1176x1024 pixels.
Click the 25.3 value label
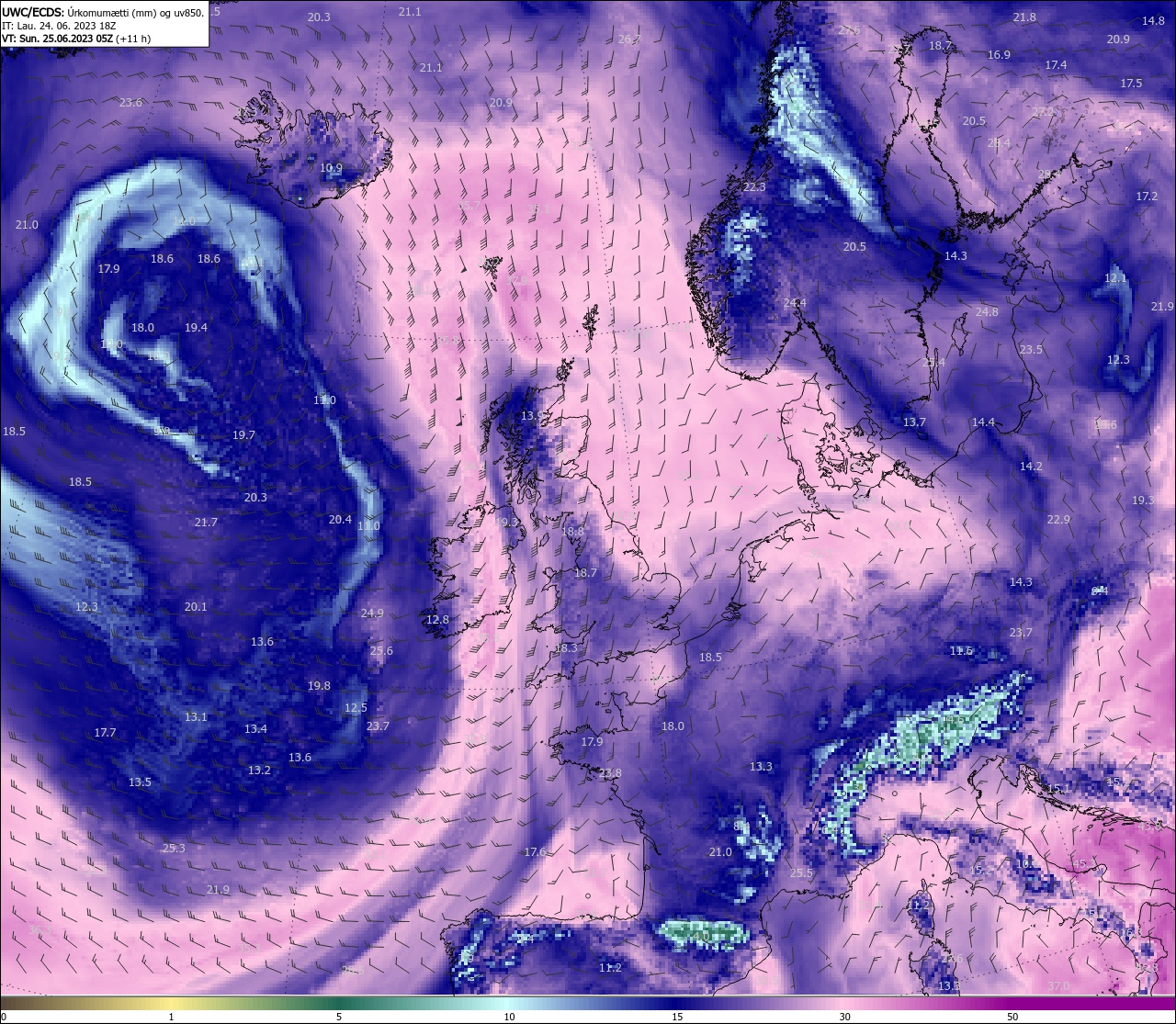pos(173,849)
